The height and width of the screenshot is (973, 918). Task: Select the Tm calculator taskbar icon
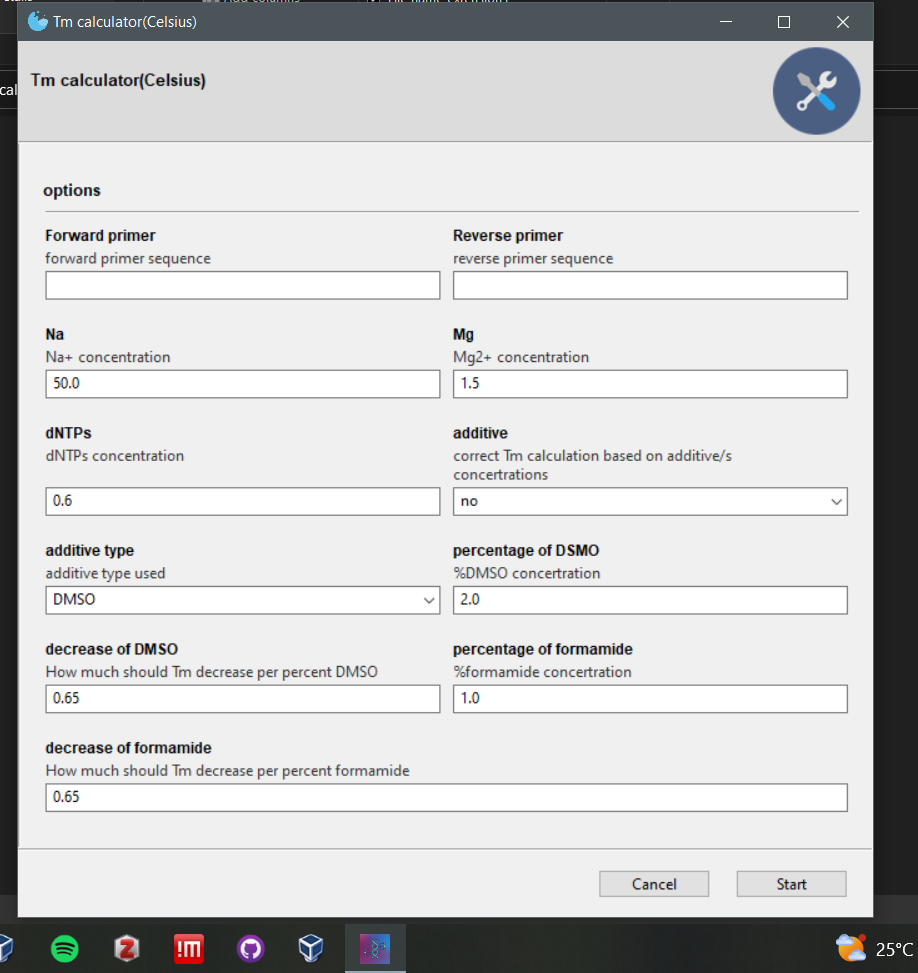point(375,948)
